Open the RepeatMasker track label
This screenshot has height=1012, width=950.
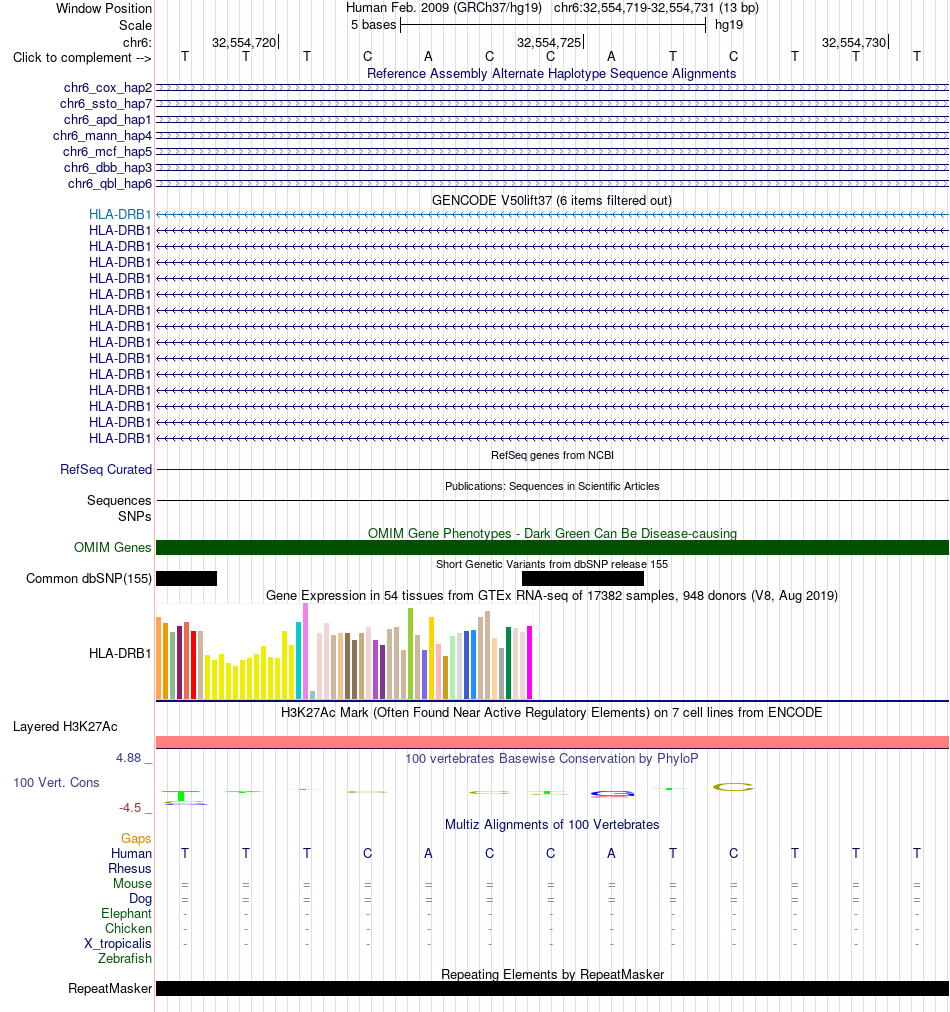(x=110, y=989)
